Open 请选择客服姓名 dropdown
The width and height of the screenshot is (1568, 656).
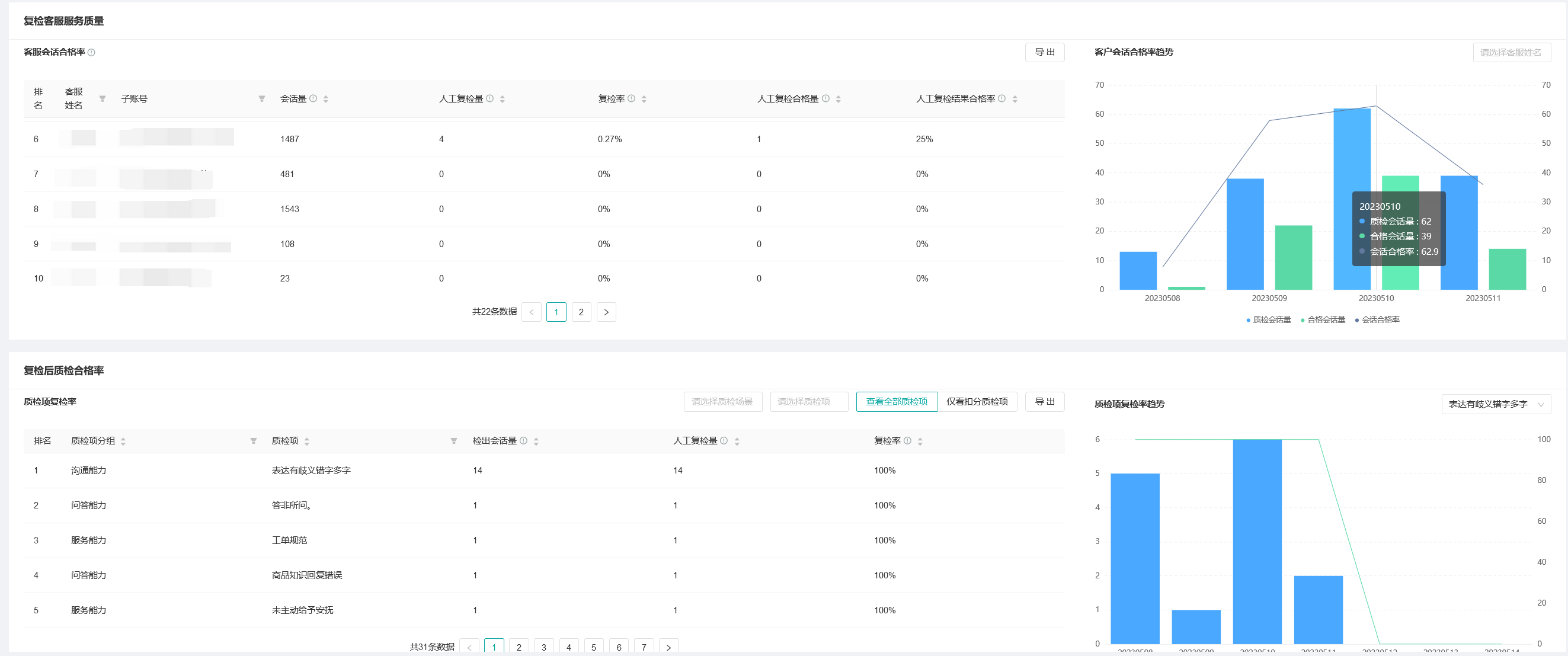tap(1511, 52)
